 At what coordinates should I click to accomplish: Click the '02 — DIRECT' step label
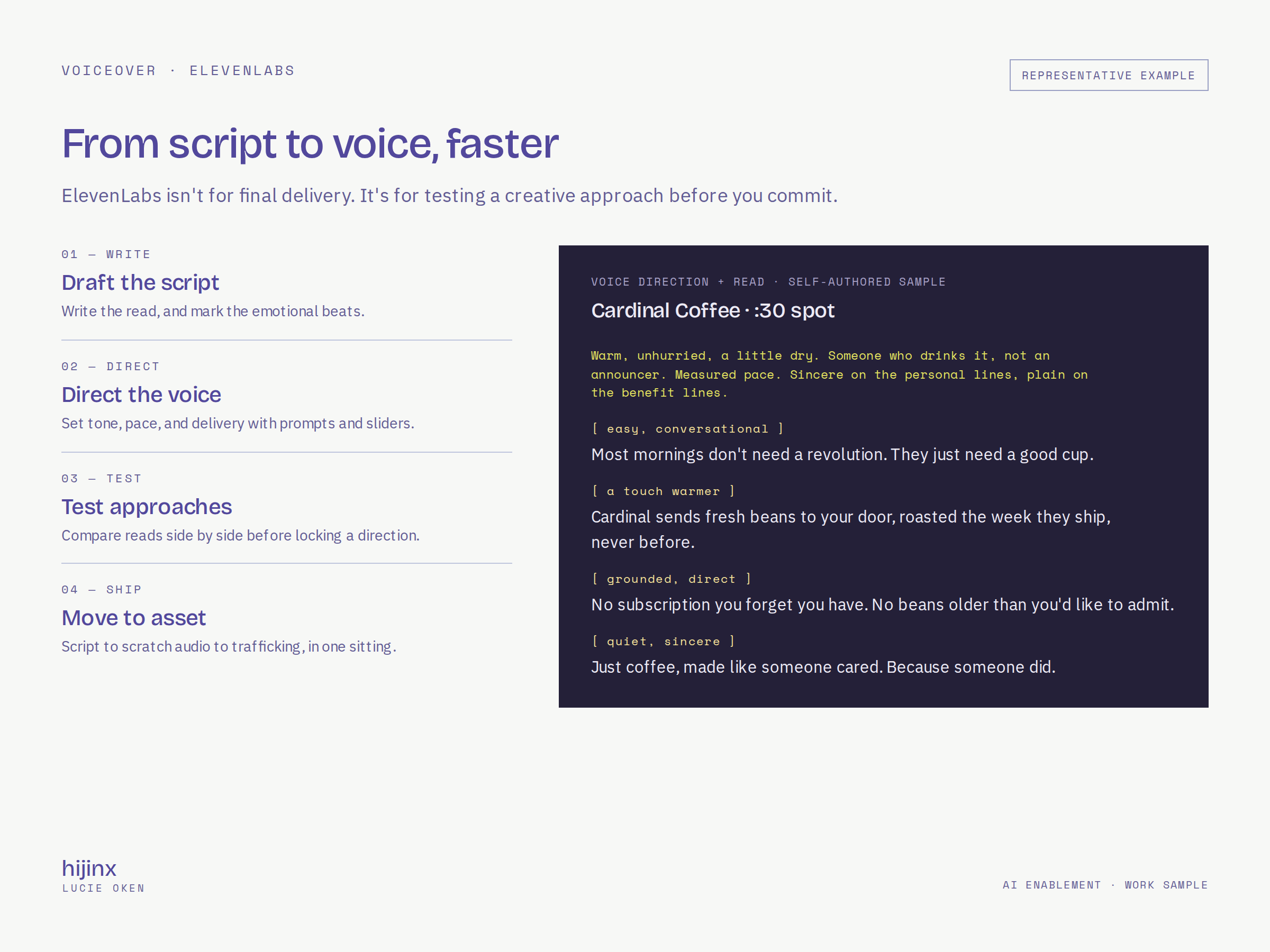tap(111, 366)
